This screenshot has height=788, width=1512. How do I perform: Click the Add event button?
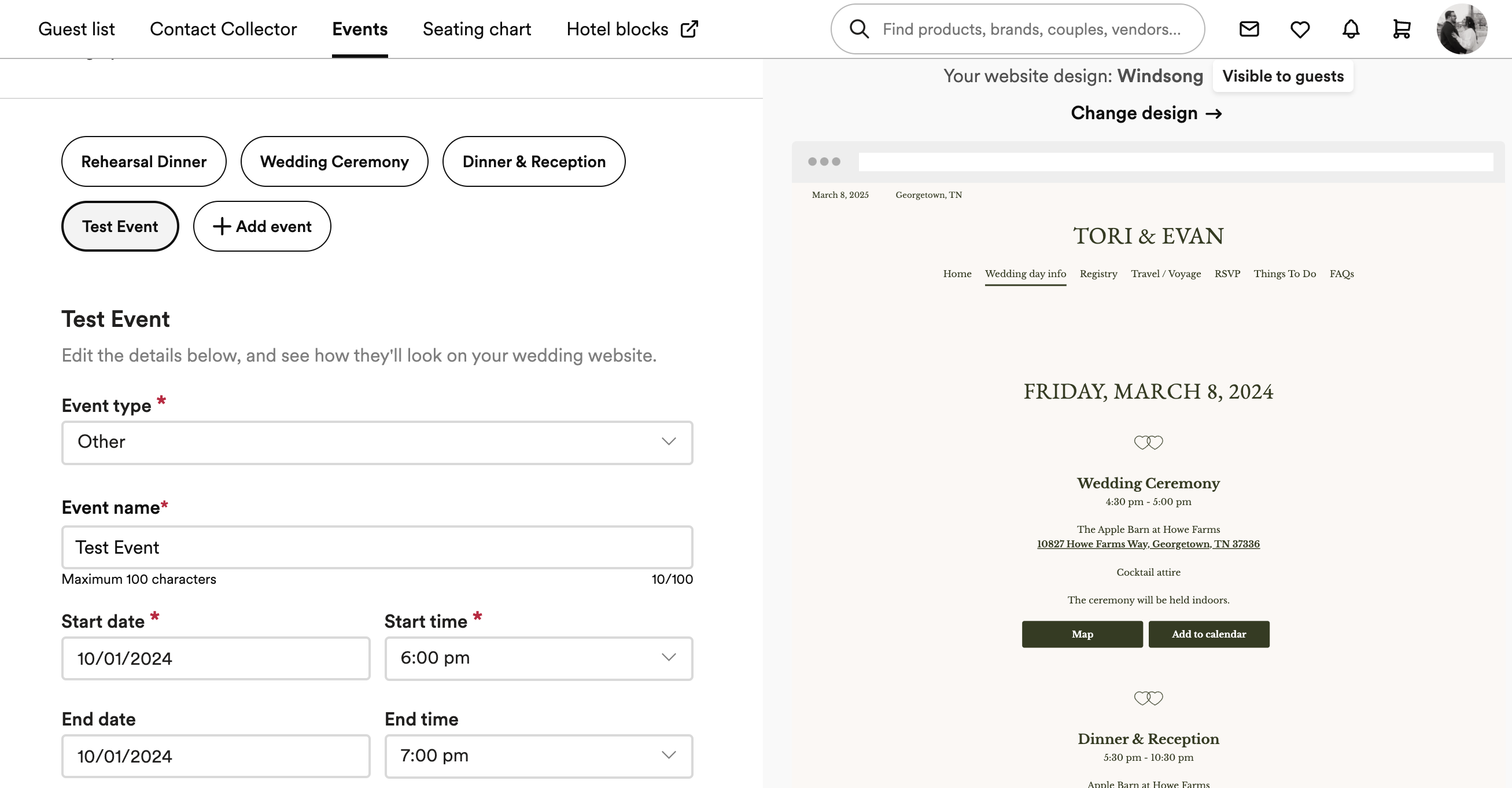262,225
